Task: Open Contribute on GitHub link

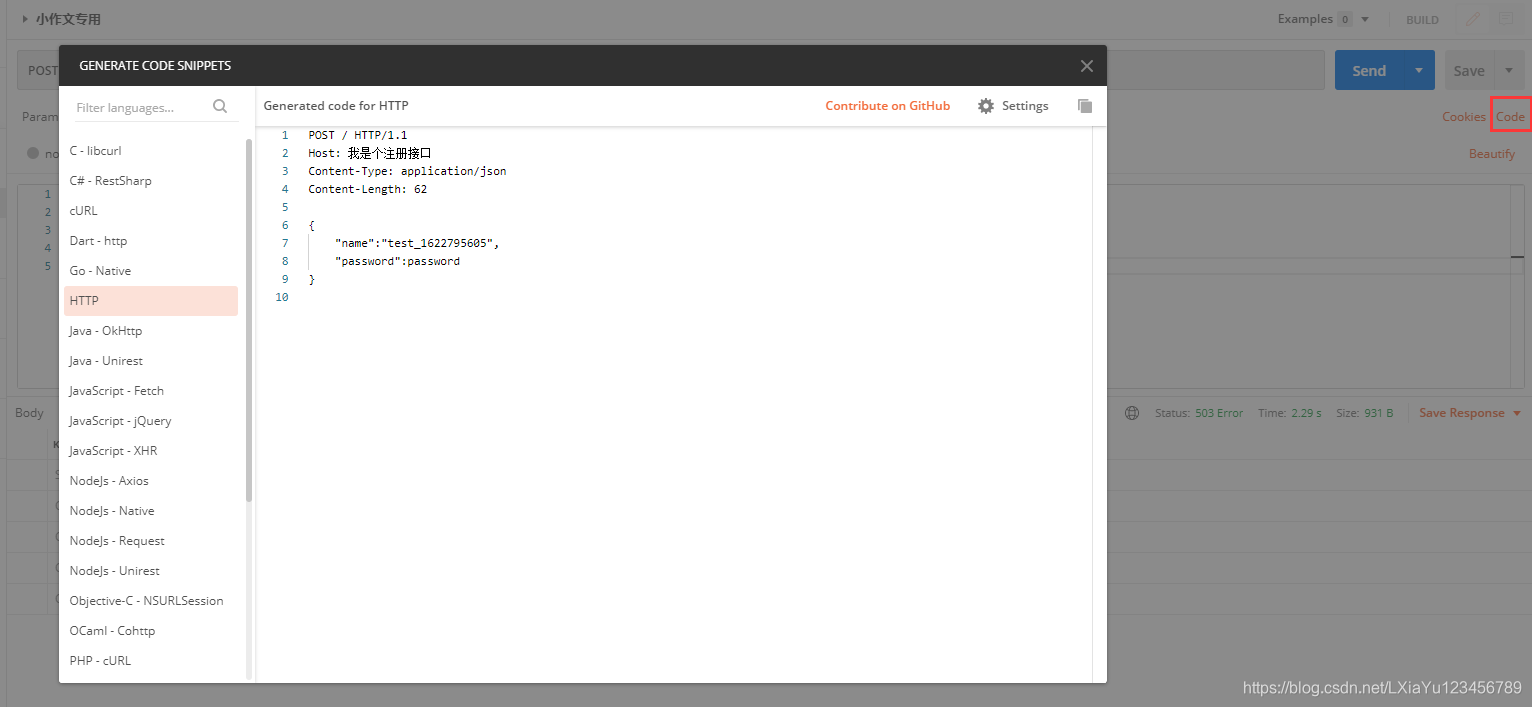Action: click(887, 106)
